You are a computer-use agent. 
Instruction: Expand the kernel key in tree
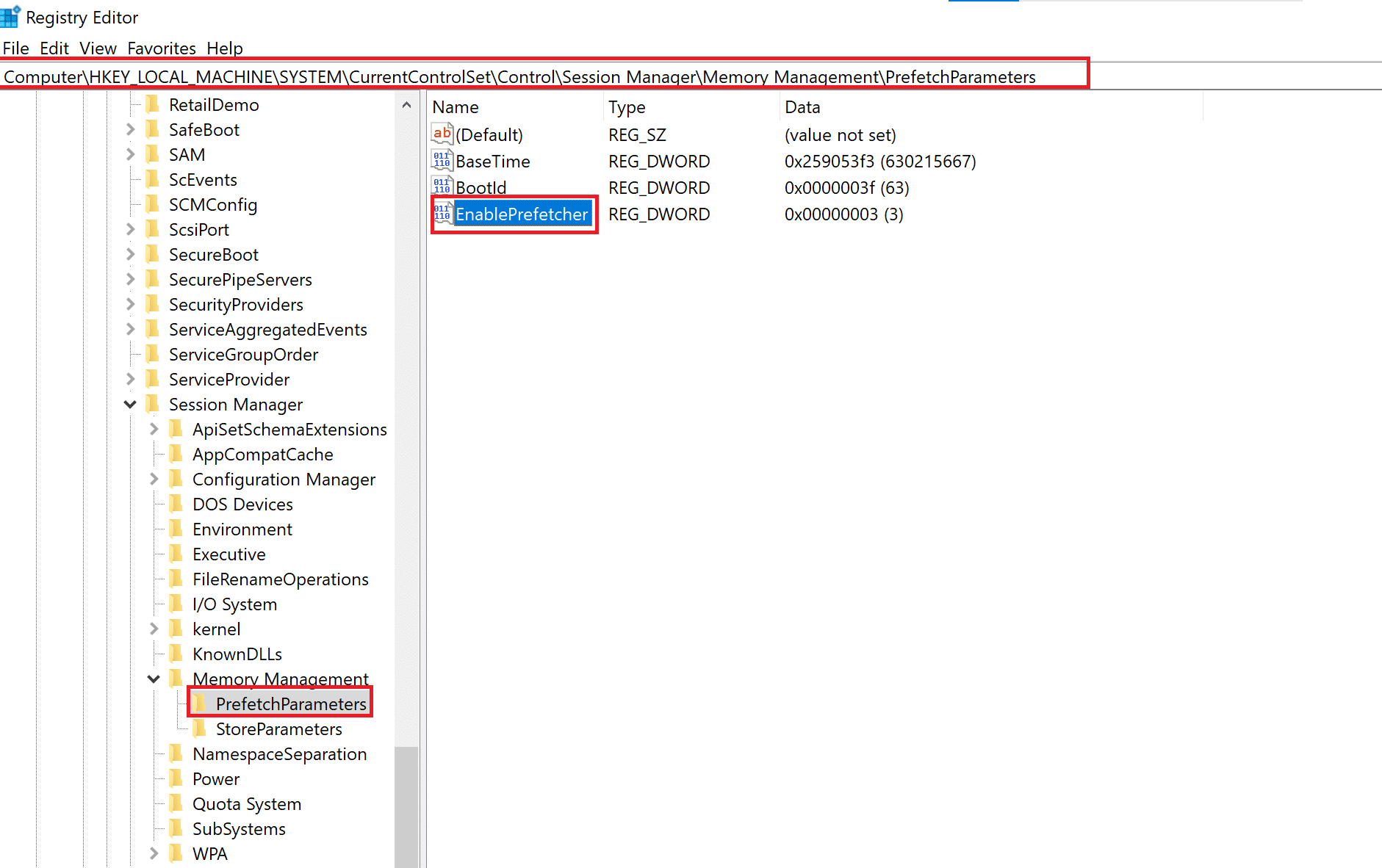coord(154,629)
